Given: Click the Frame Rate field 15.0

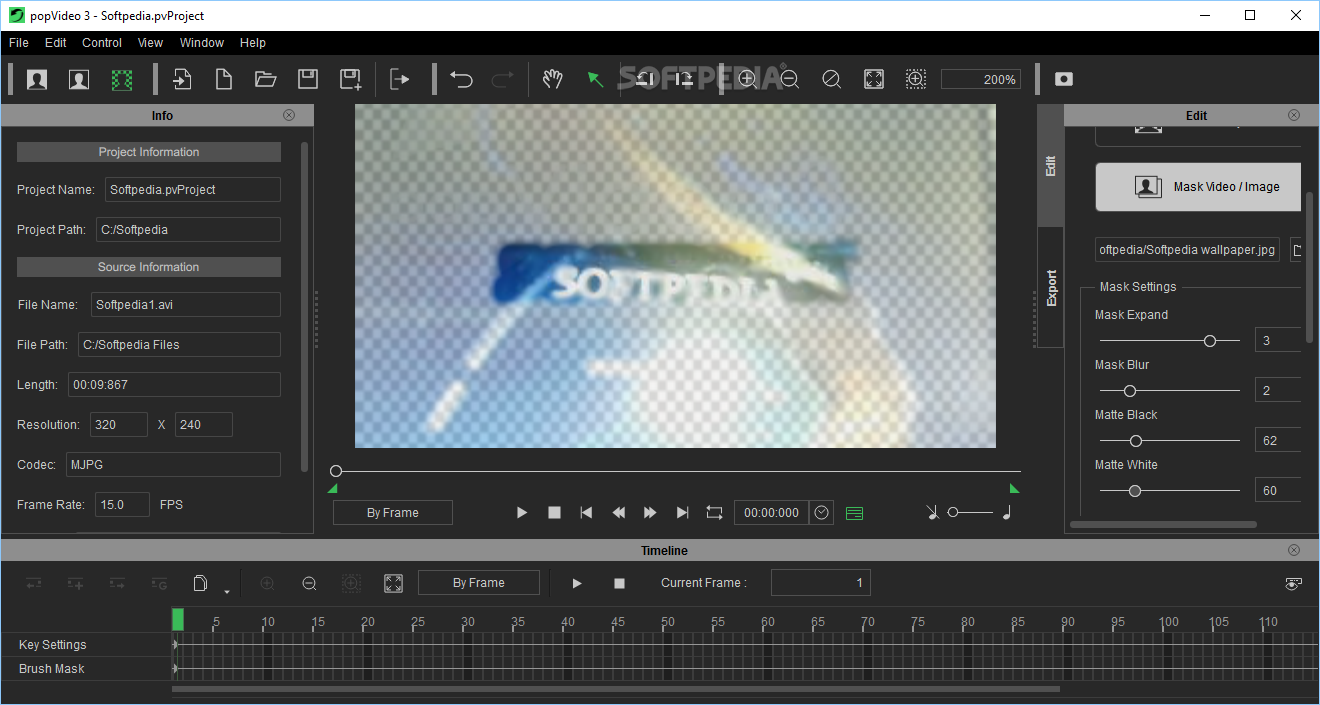Looking at the screenshot, I should click(122, 505).
